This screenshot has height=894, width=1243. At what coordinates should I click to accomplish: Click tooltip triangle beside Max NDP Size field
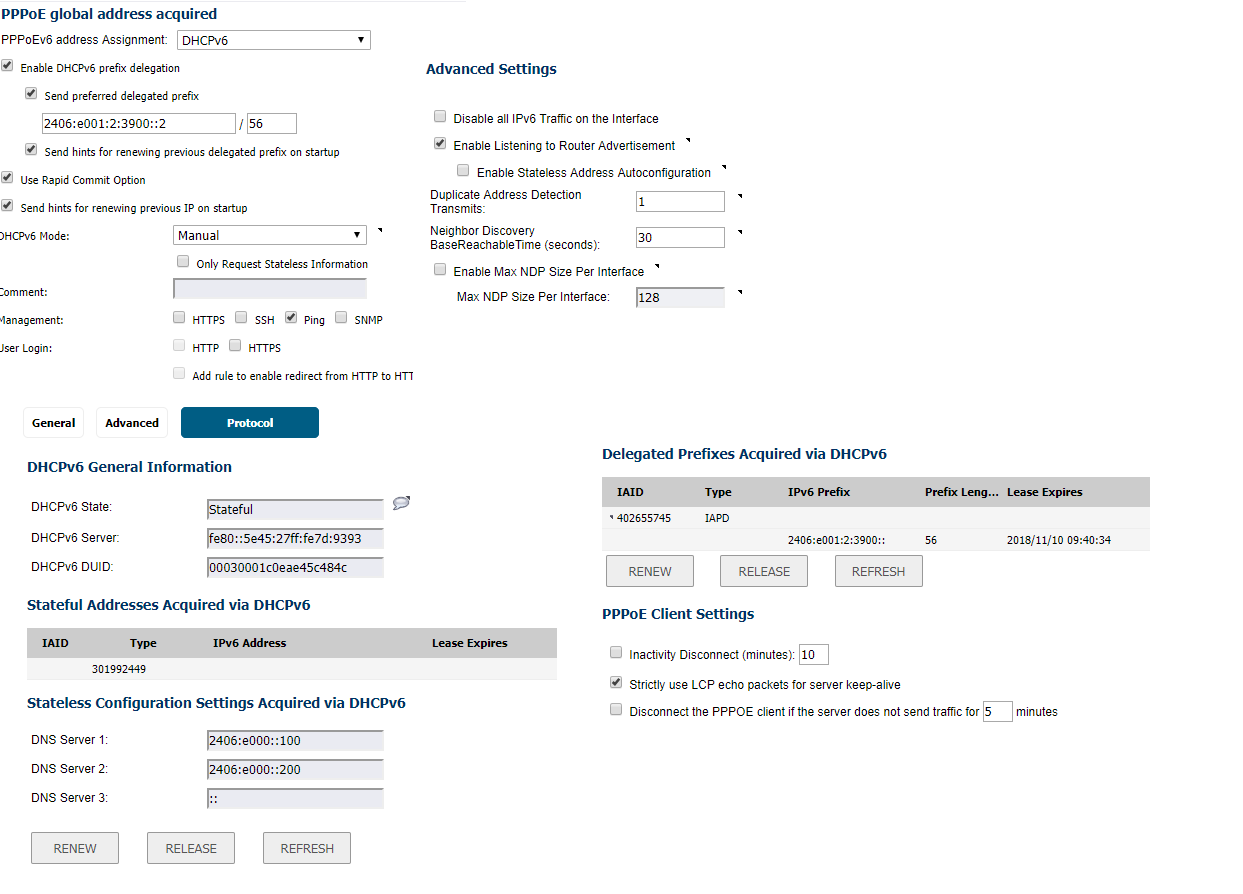740,292
